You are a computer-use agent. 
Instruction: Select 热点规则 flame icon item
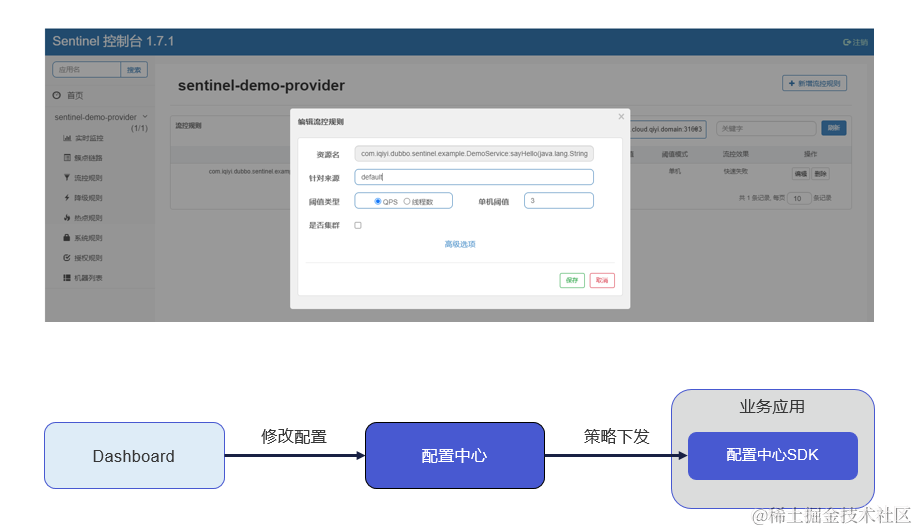pyautogui.click(x=83, y=218)
